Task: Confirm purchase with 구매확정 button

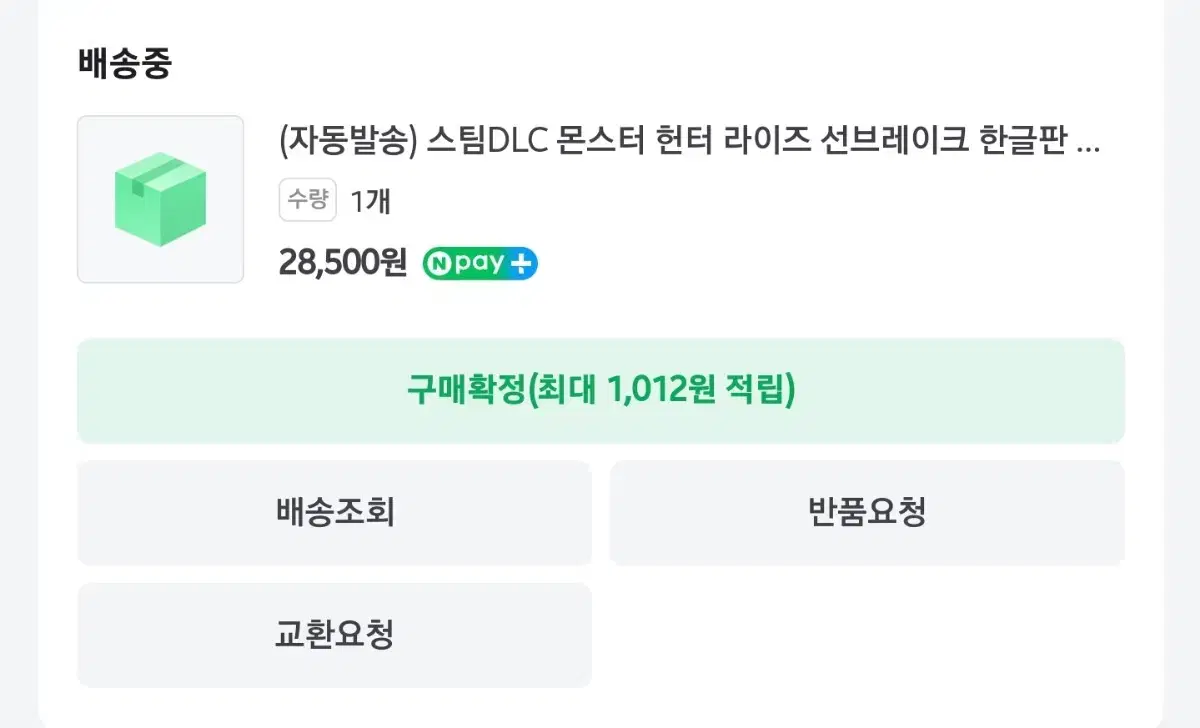Action: pyautogui.click(x=601, y=391)
